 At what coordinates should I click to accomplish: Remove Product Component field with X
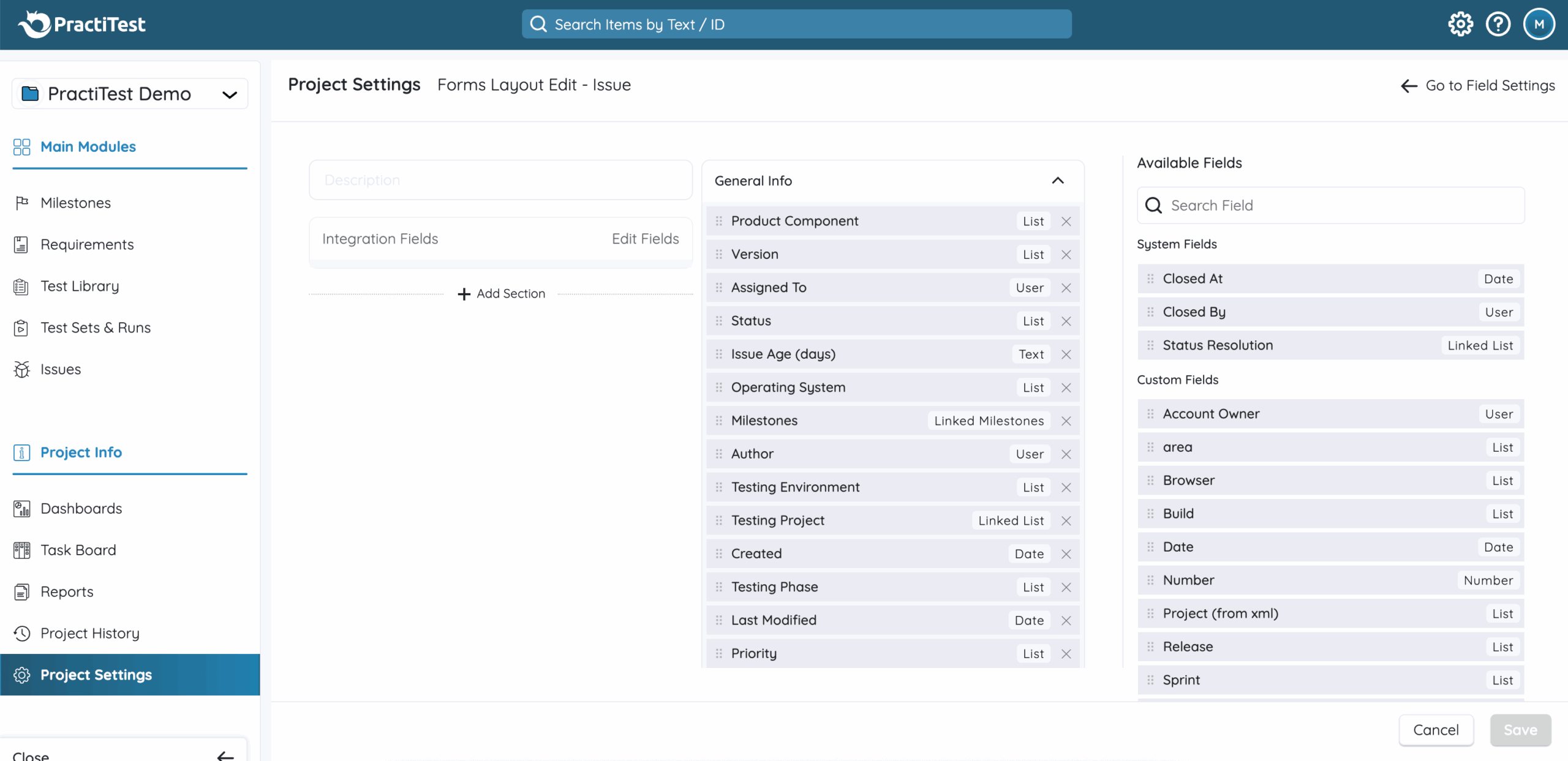1066,222
